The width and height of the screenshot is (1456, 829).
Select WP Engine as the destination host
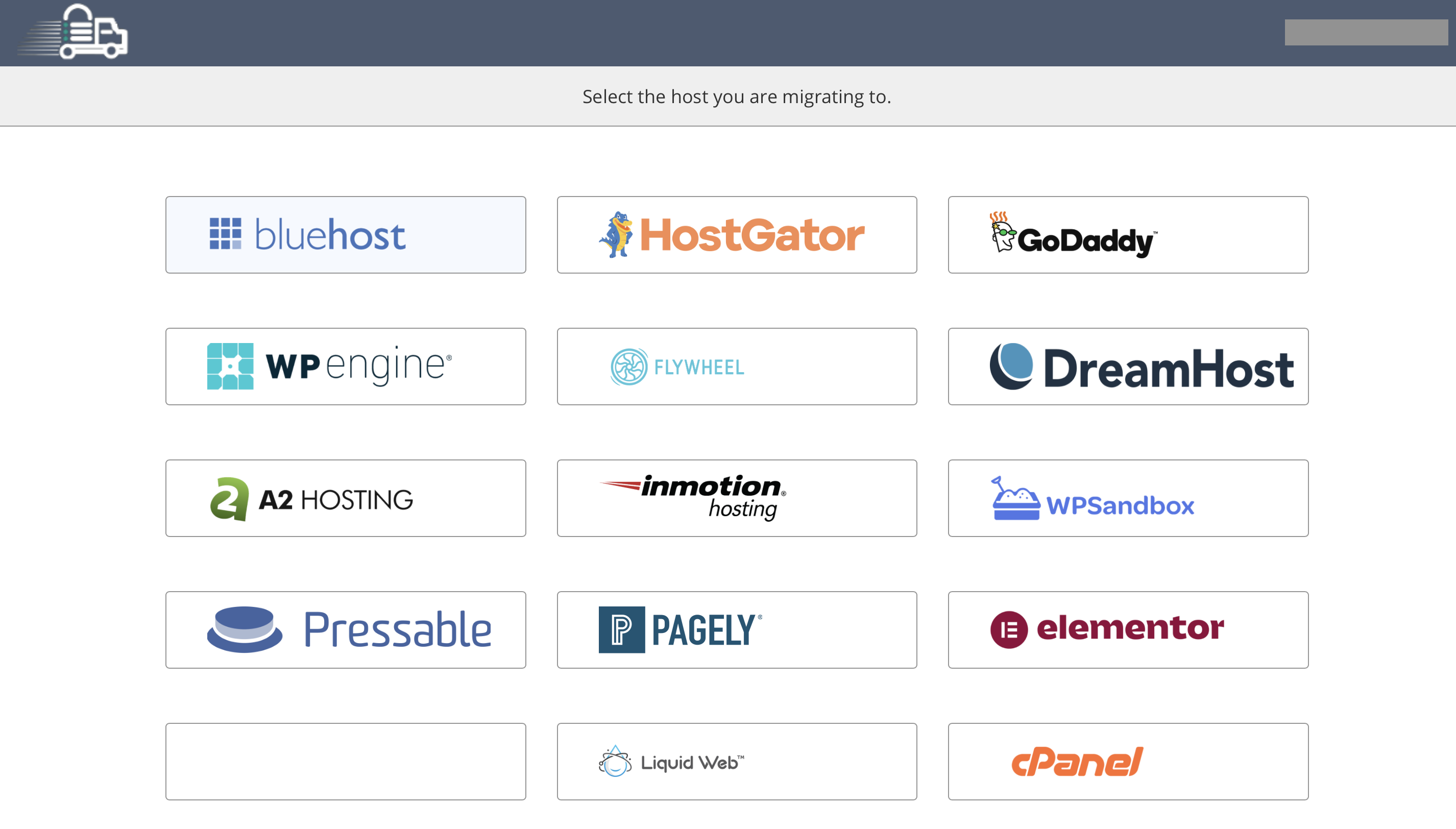point(345,366)
